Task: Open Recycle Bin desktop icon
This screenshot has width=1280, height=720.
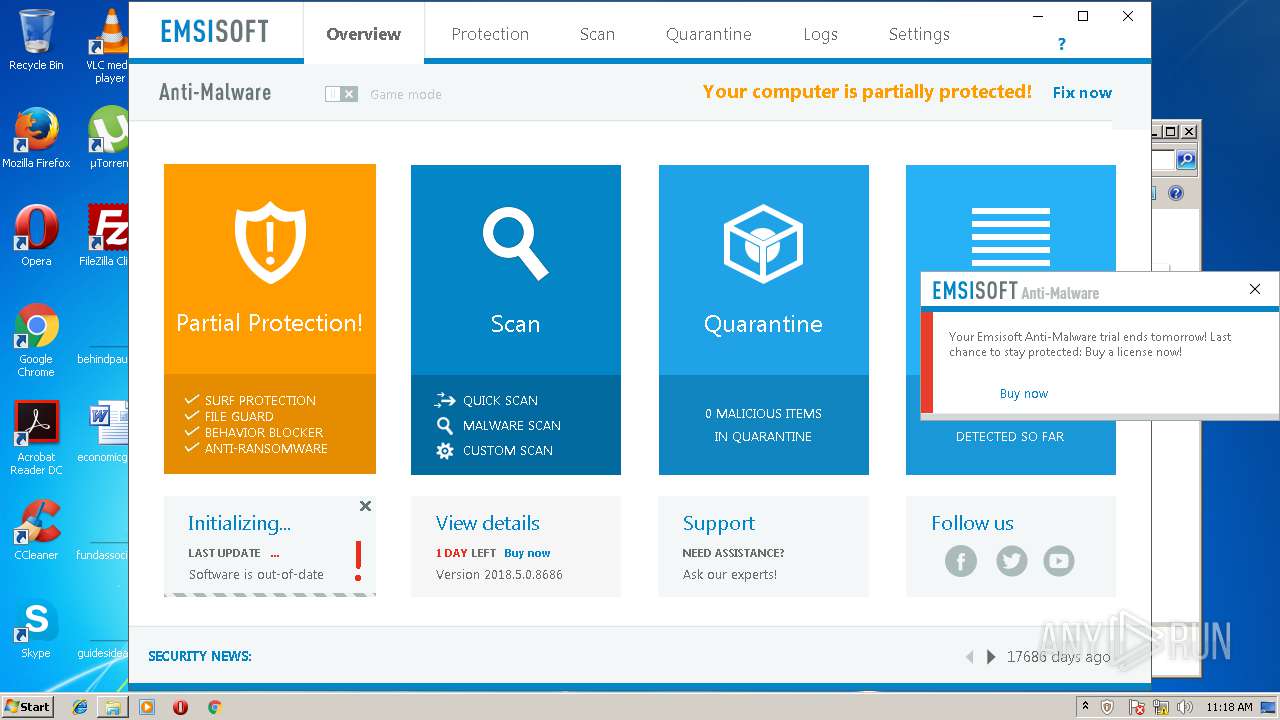Action: pyautogui.click(x=36, y=40)
